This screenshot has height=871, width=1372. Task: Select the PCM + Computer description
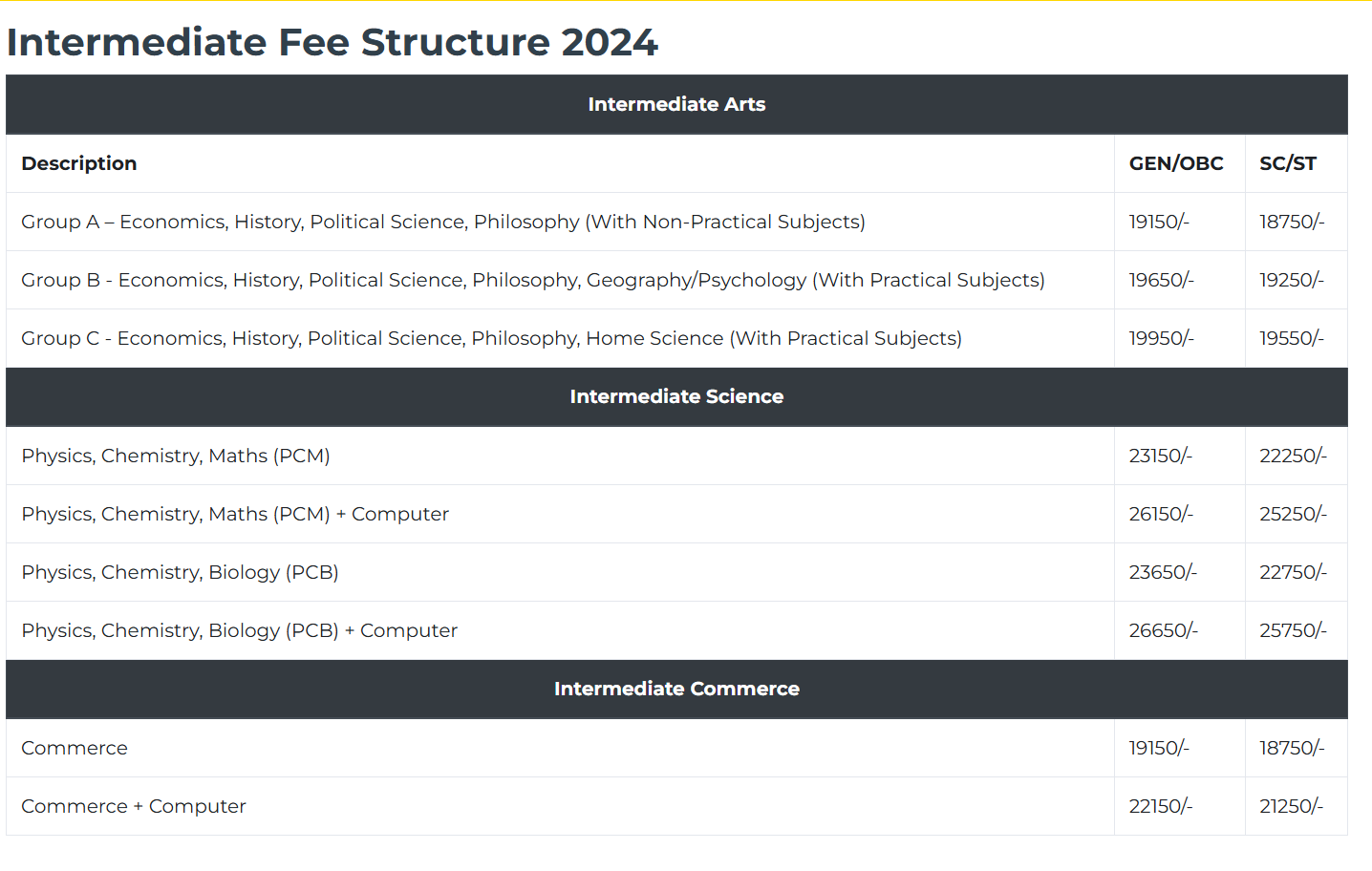[x=235, y=514]
